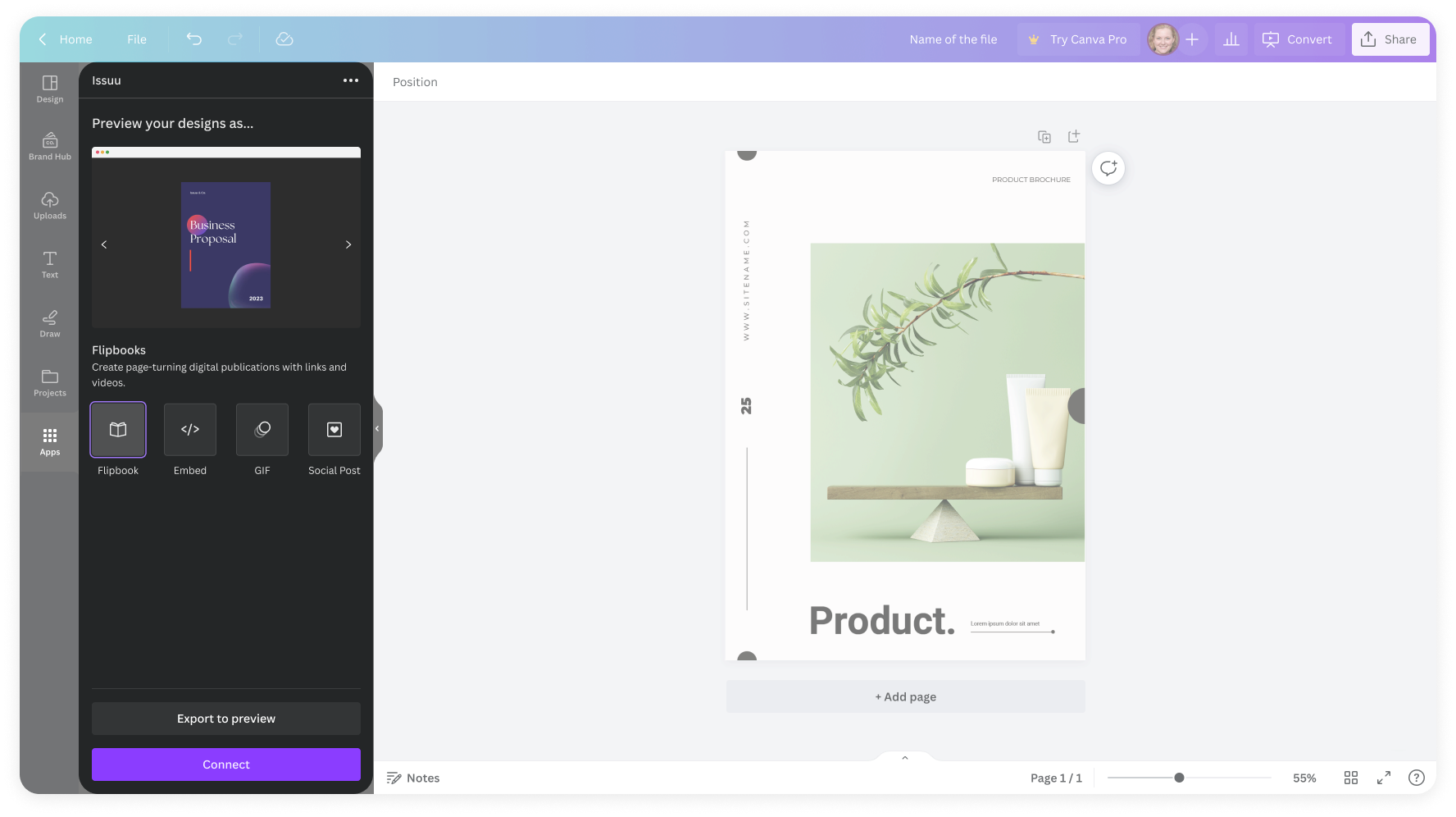The width and height of the screenshot is (1456, 817).
Task: Show previous preview in carousel
Action: tap(104, 244)
